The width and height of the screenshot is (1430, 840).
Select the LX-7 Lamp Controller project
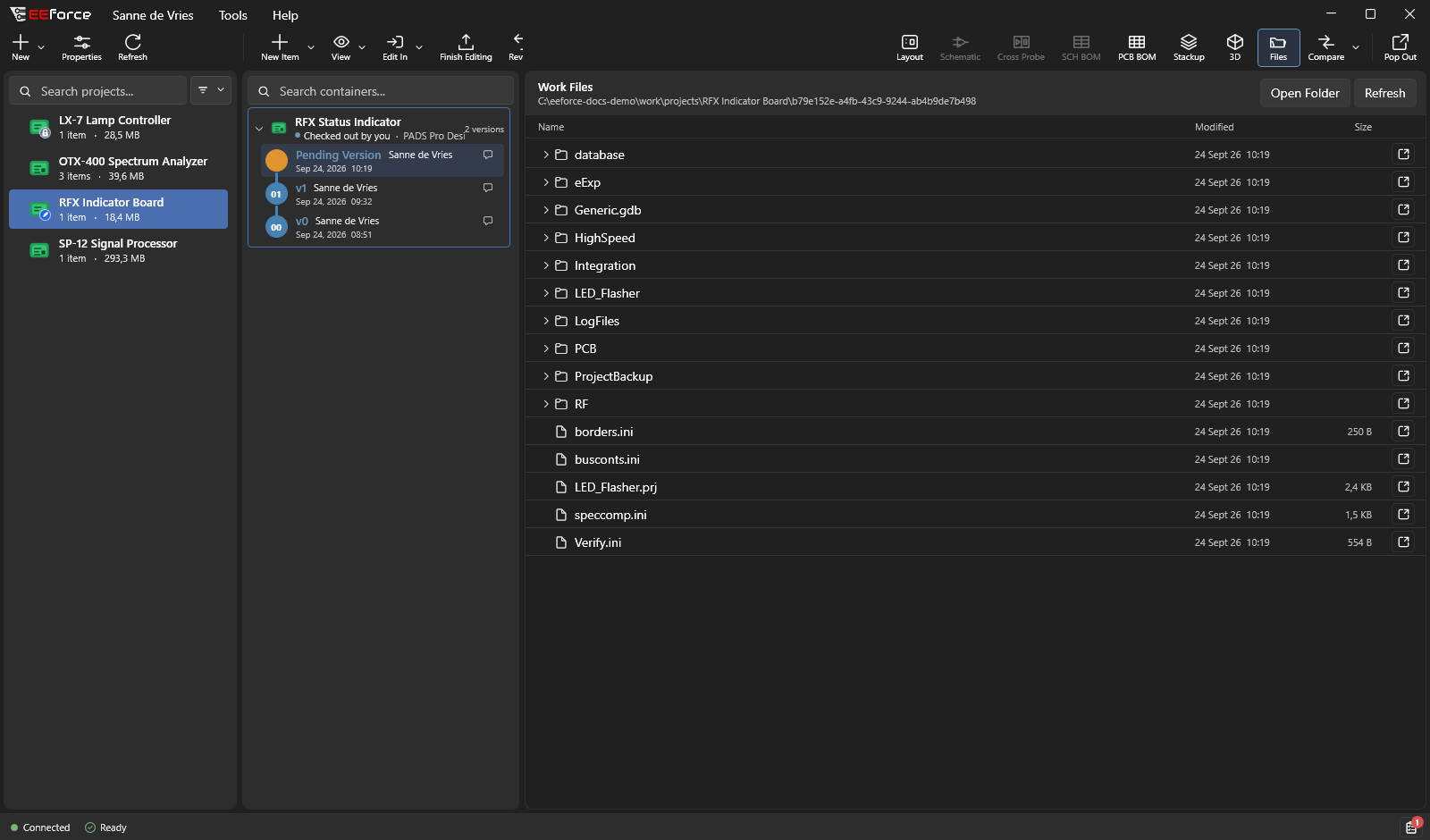pyautogui.click(x=118, y=127)
